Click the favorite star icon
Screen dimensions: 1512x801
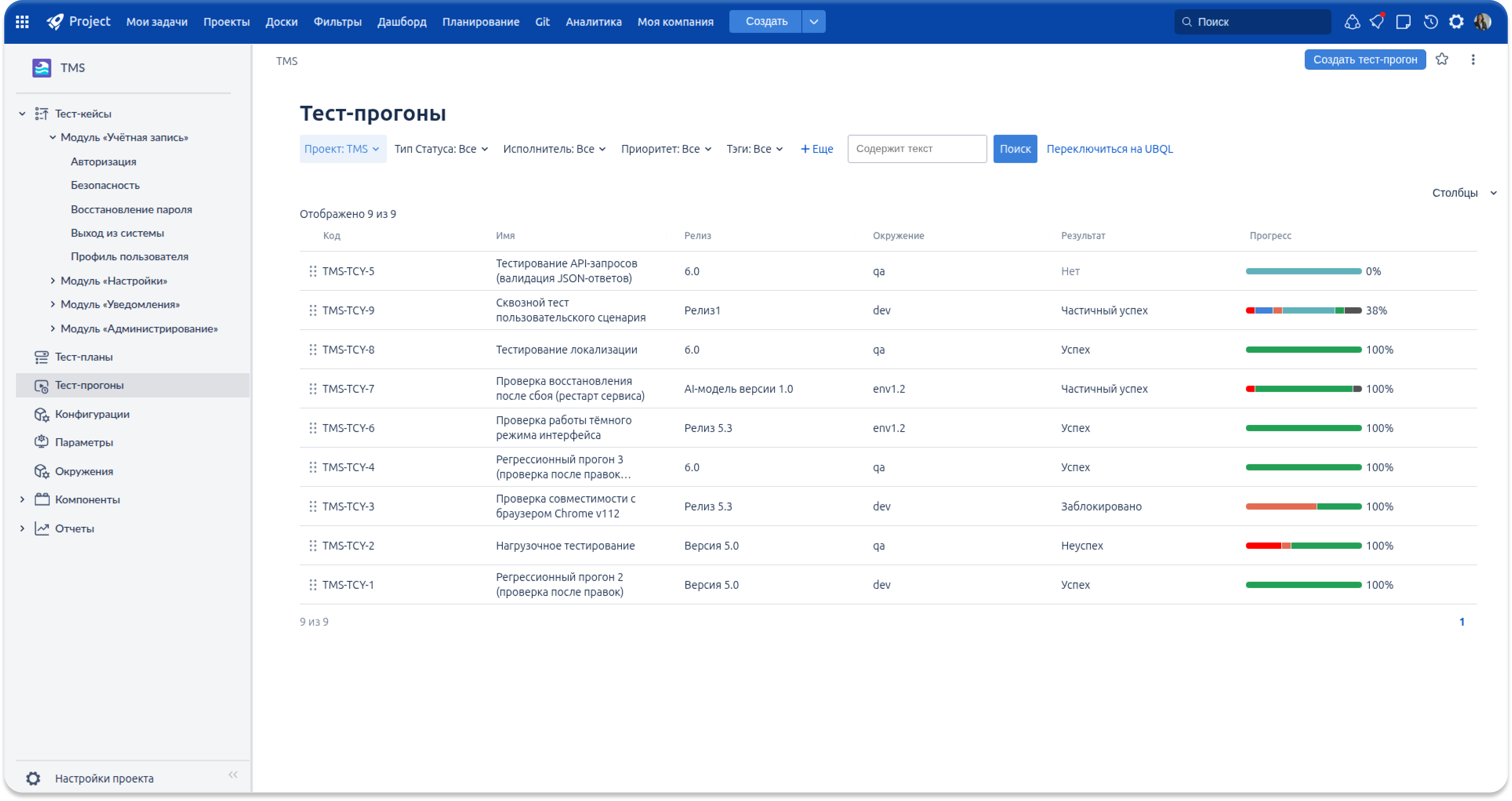click(1442, 59)
